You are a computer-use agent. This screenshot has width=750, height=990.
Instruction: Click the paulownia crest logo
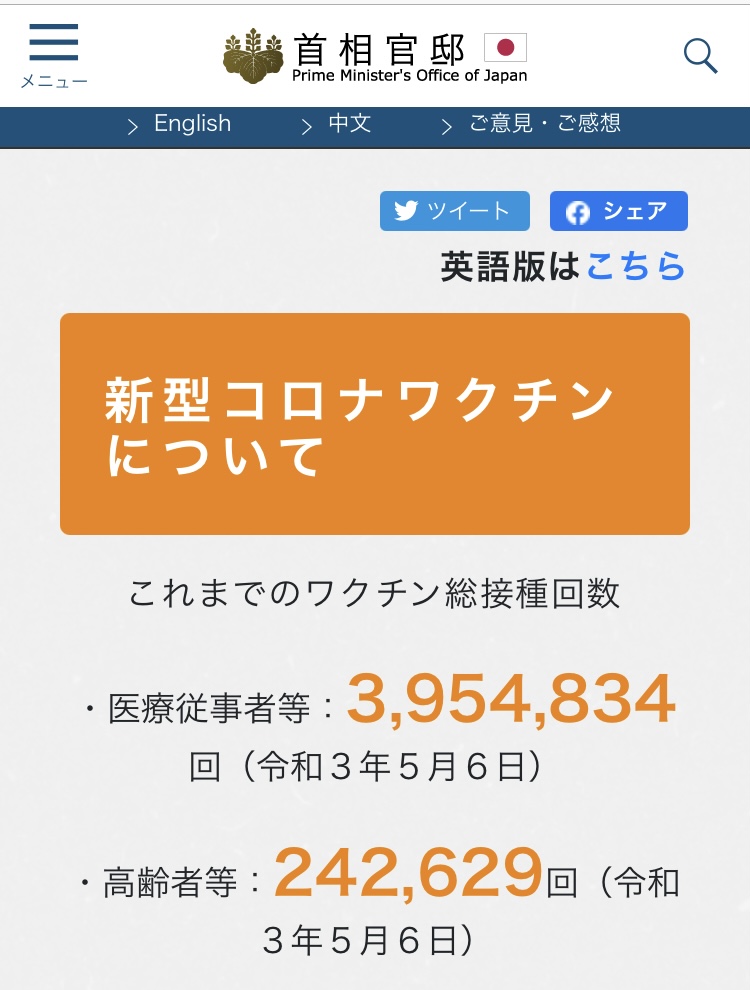coord(253,56)
